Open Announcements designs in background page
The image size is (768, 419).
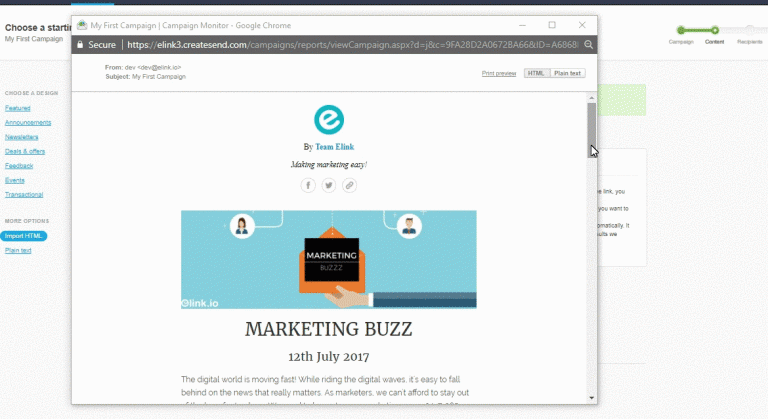(28, 123)
